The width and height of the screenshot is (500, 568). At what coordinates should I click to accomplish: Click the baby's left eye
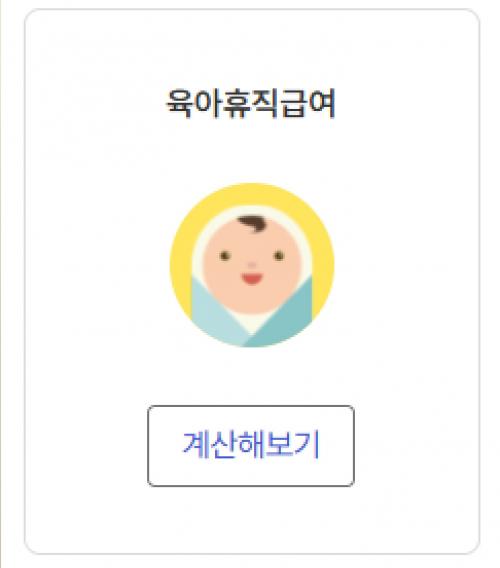coord(225,256)
